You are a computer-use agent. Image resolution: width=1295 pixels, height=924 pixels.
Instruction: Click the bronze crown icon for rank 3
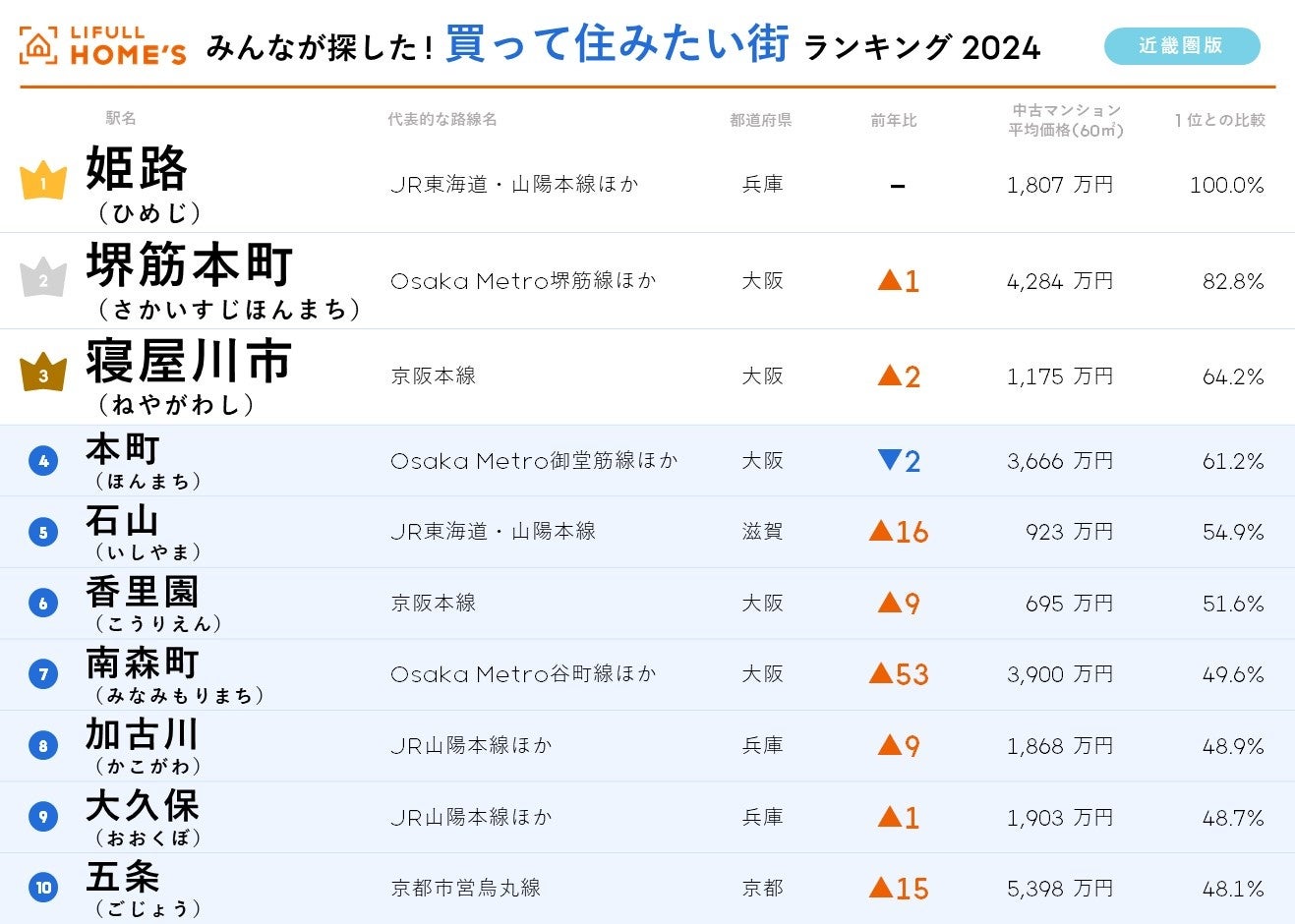pyautogui.click(x=43, y=374)
